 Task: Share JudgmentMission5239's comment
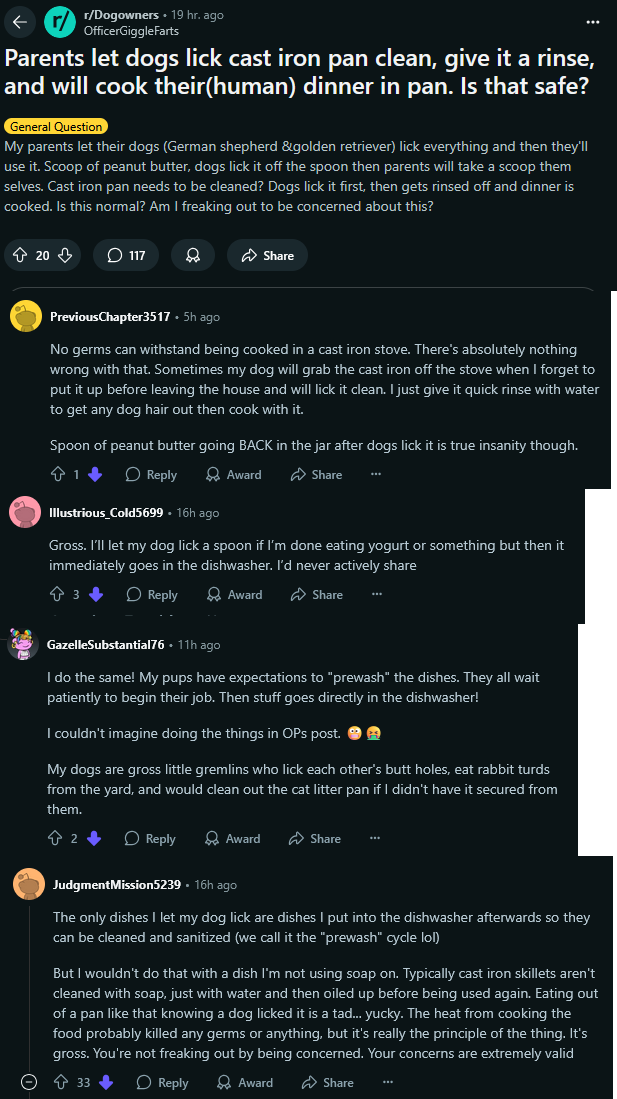coord(327,1082)
